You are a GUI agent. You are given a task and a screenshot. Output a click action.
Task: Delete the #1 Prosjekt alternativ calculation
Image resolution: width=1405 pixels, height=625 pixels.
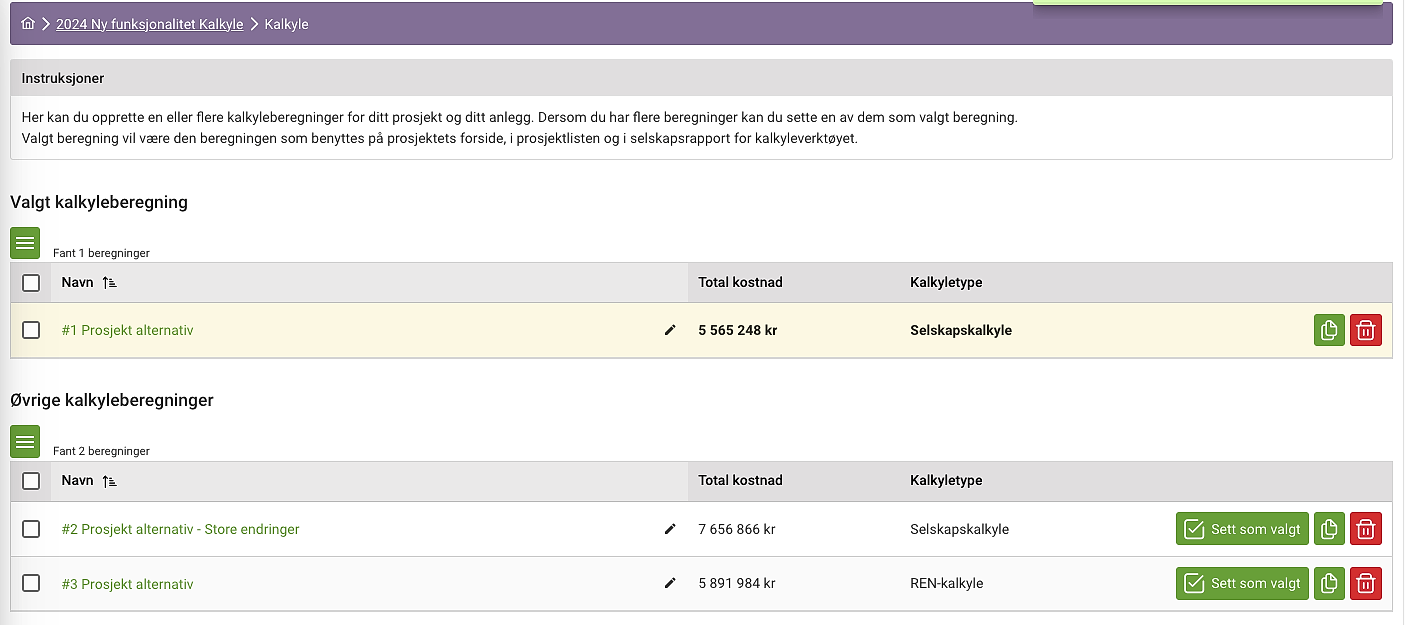coord(1366,330)
